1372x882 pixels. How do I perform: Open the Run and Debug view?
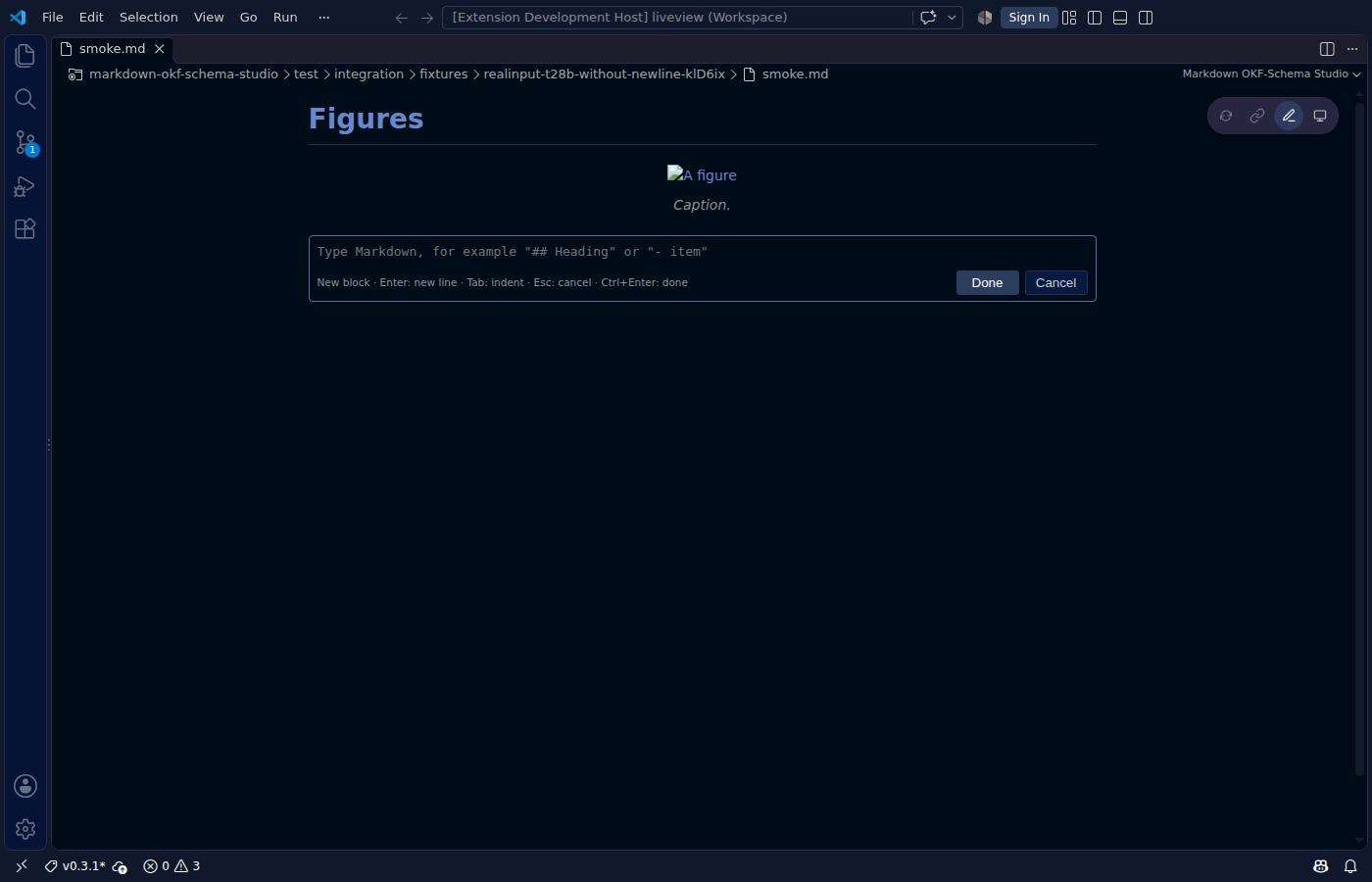(x=25, y=186)
